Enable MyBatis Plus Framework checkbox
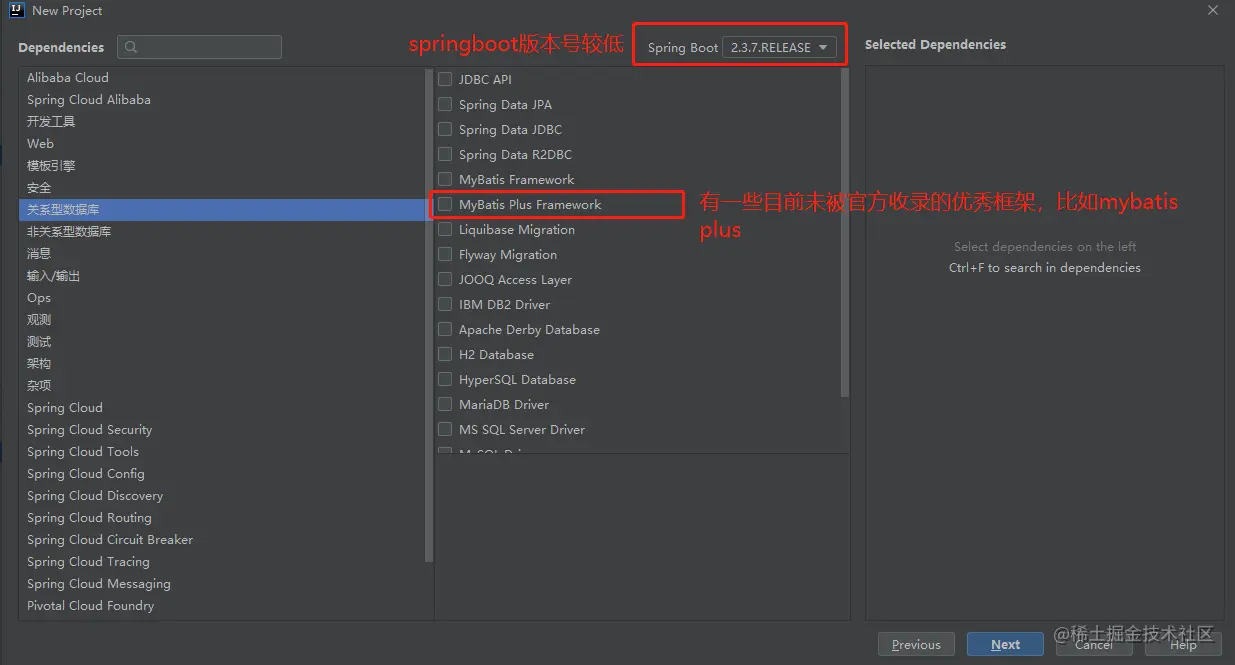The height and width of the screenshot is (665, 1235). (x=445, y=204)
